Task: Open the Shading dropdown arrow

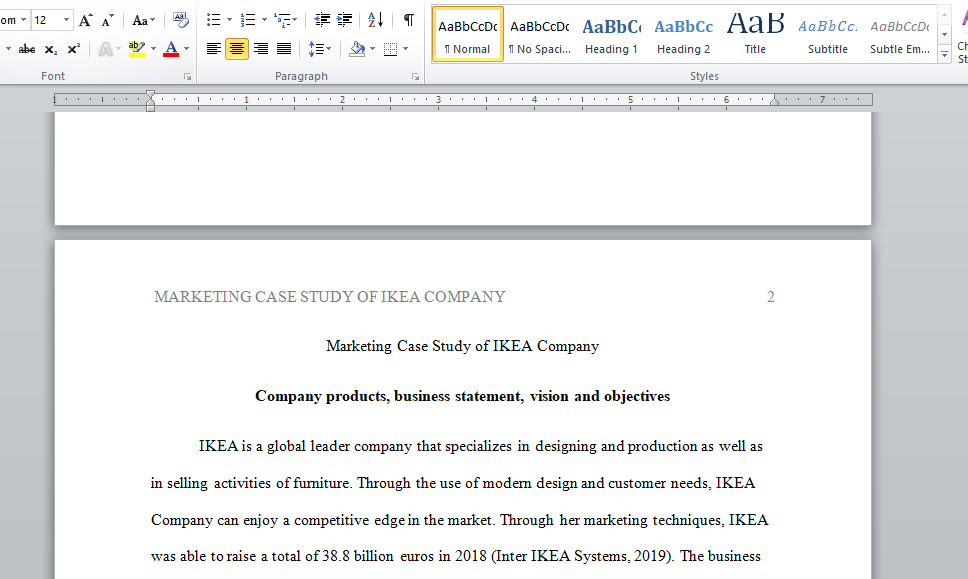Action: (x=372, y=49)
